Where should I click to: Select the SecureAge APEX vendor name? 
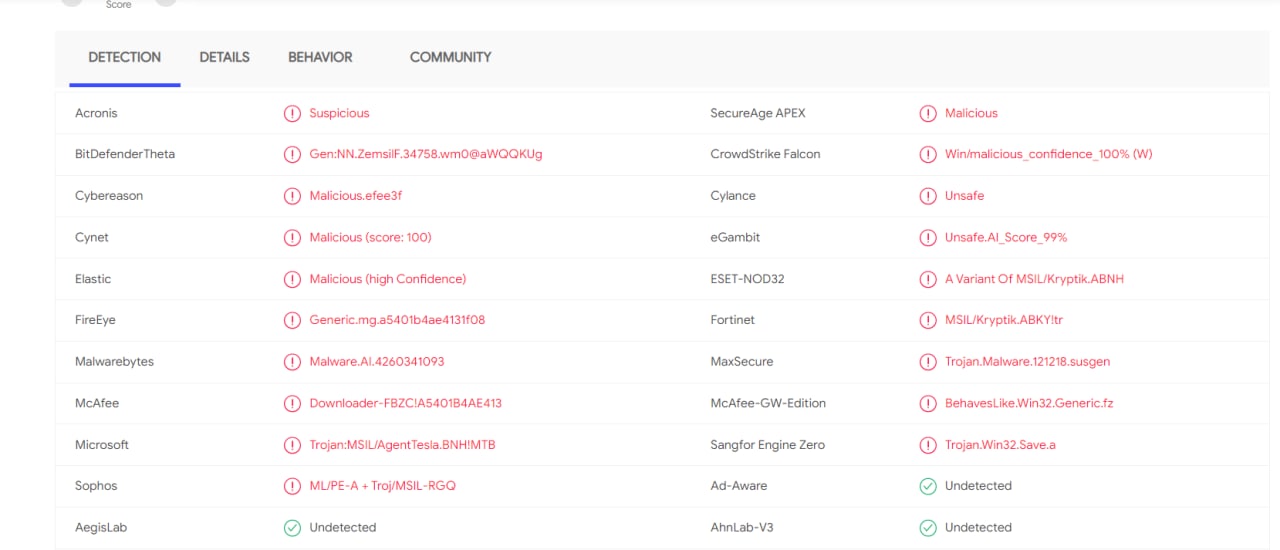click(758, 113)
